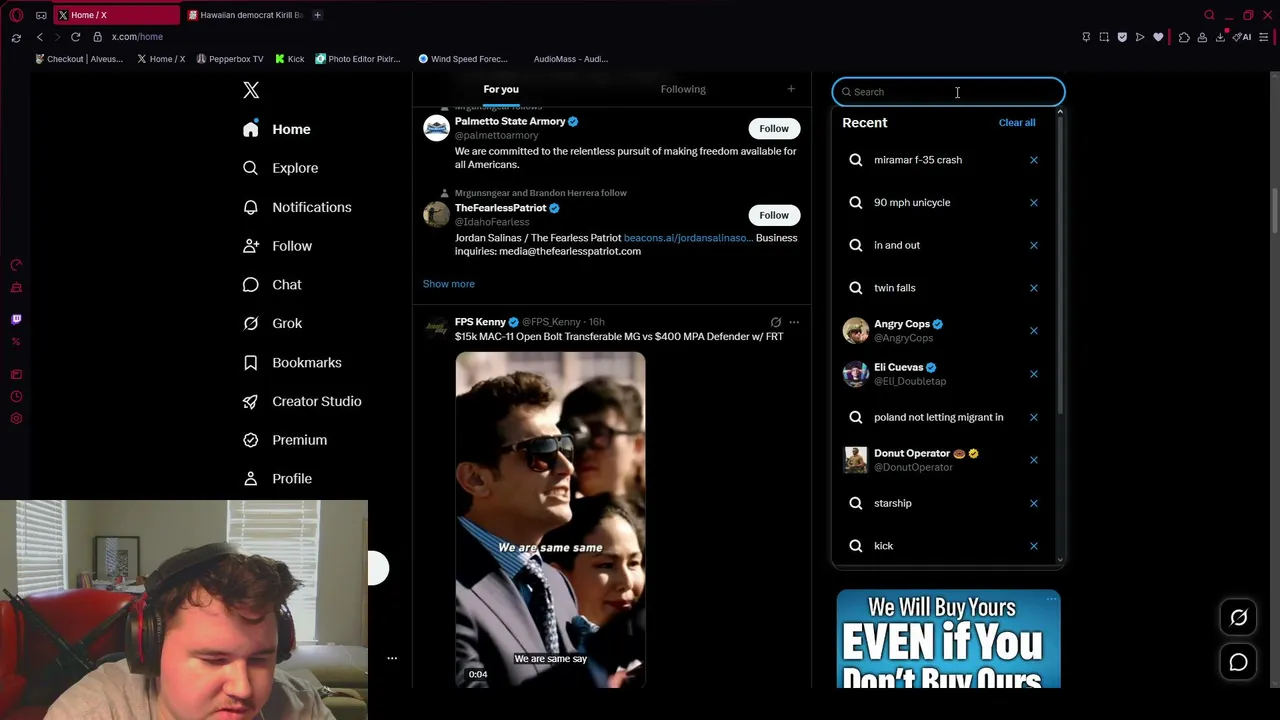Viewport: 1280px width, 720px height.
Task: Open the Photo Editor Pixlr bookmark
Action: click(x=358, y=59)
